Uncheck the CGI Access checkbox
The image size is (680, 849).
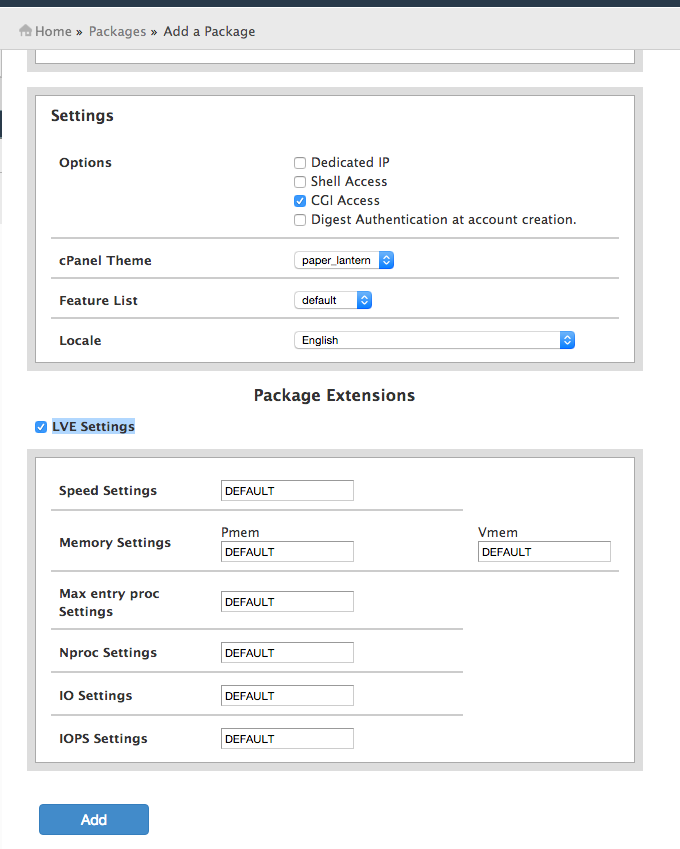point(300,201)
